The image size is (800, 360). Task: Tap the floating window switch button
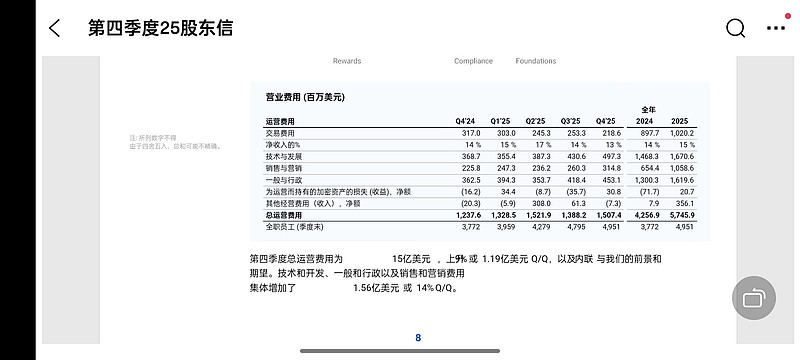[x=754, y=298]
